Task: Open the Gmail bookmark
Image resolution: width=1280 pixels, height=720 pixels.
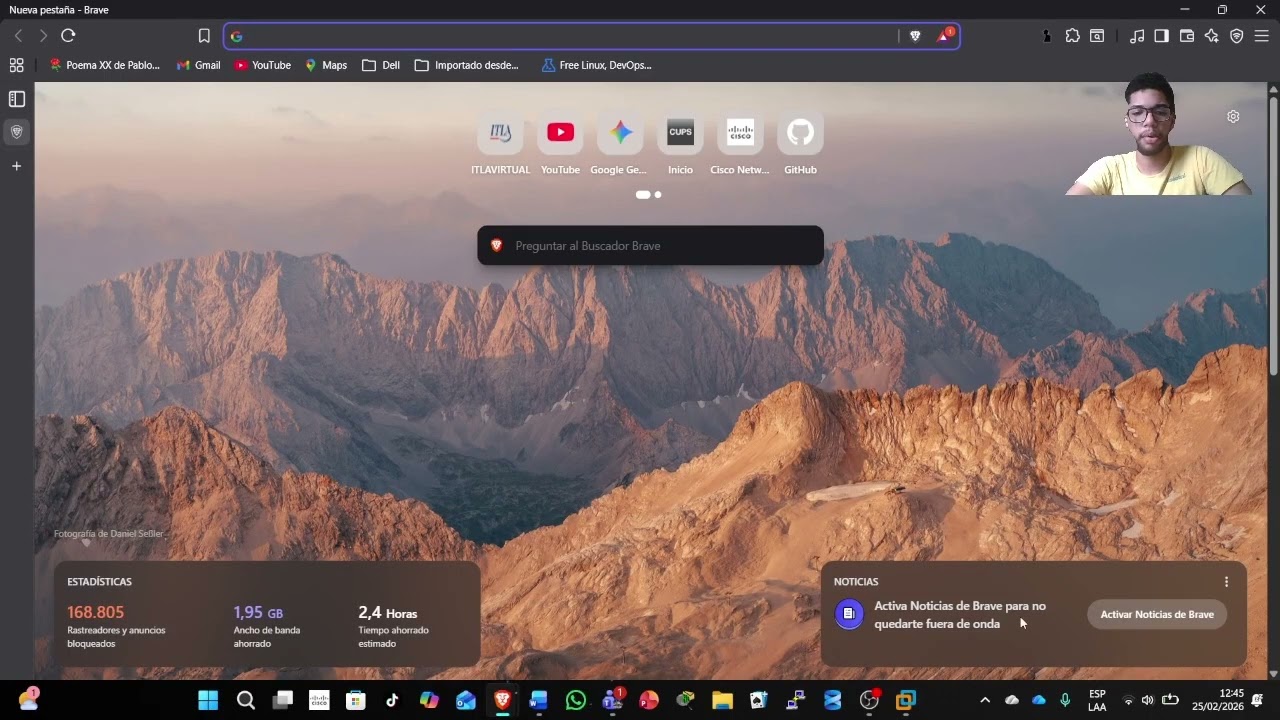Action: (198, 65)
